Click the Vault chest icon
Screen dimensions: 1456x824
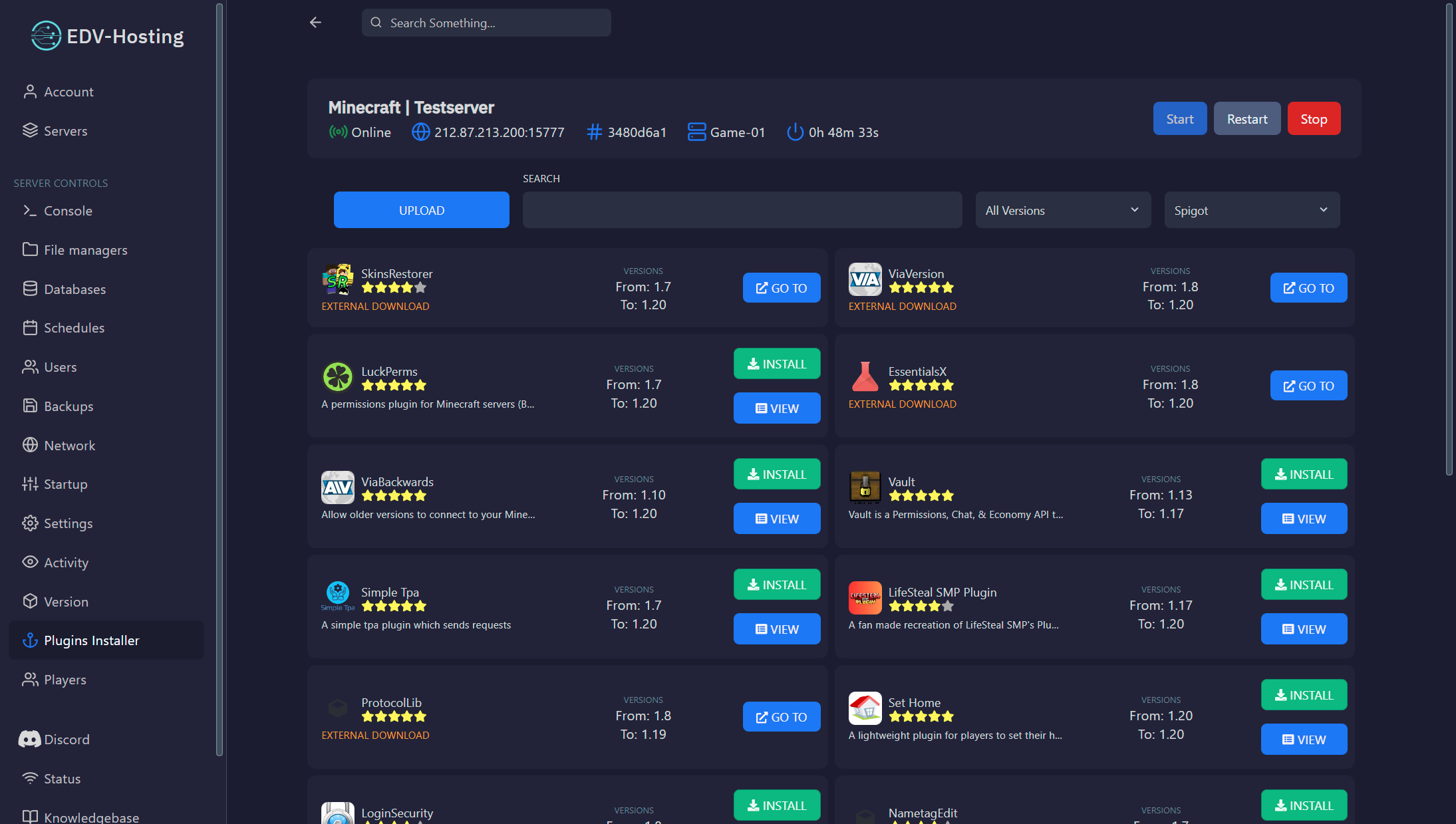click(x=865, y=487)
